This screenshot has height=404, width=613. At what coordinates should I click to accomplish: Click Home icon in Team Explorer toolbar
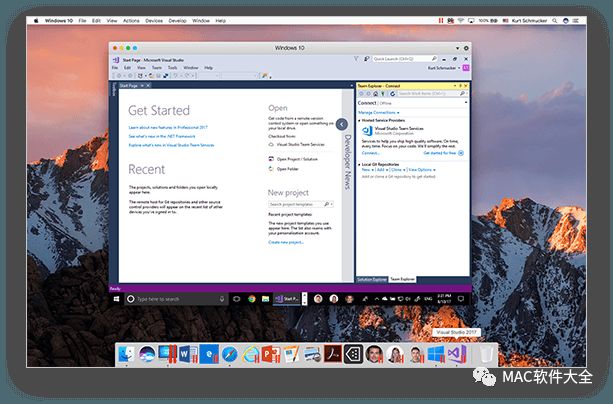(375, 93)
